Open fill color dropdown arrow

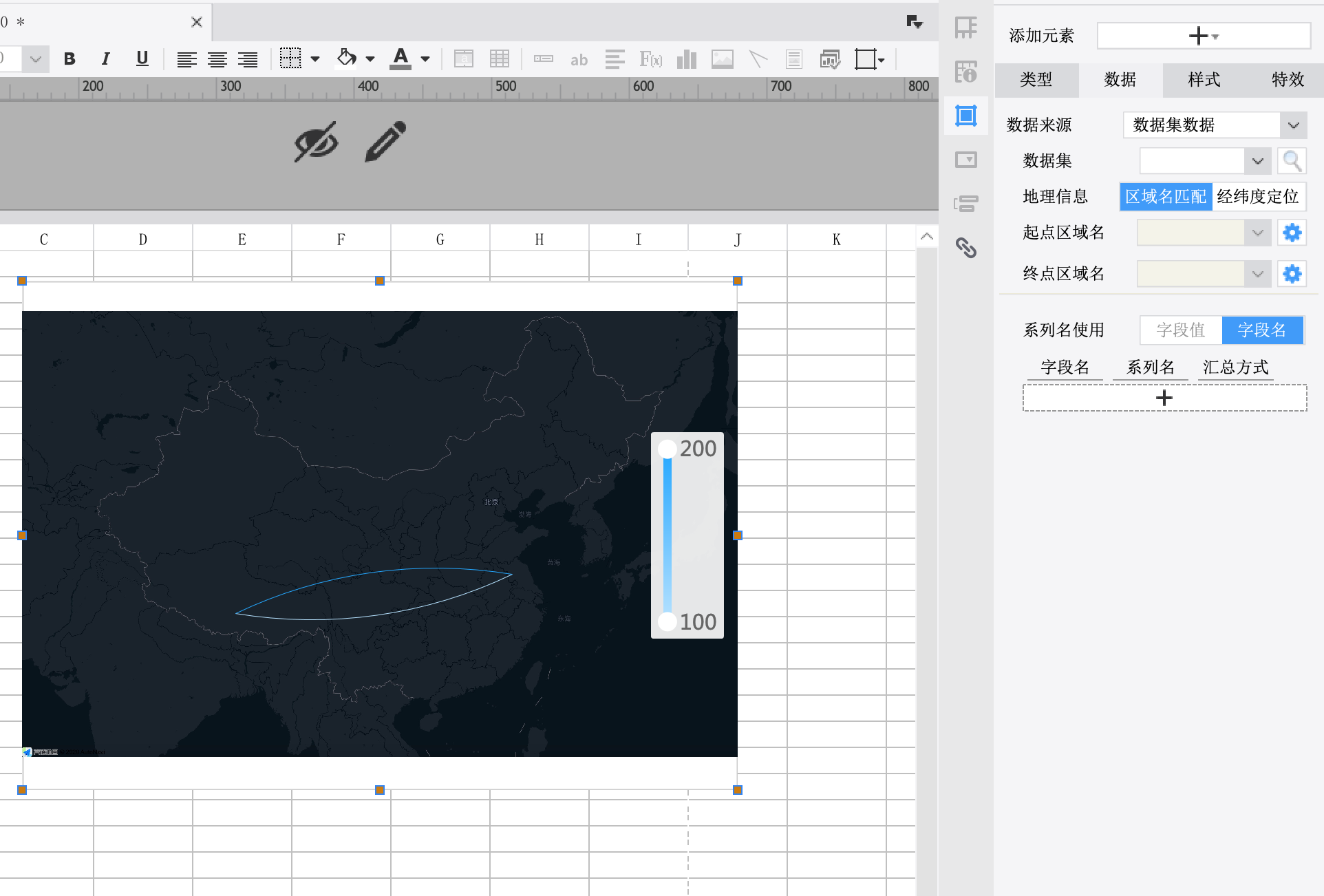click(x=370, y=59)
